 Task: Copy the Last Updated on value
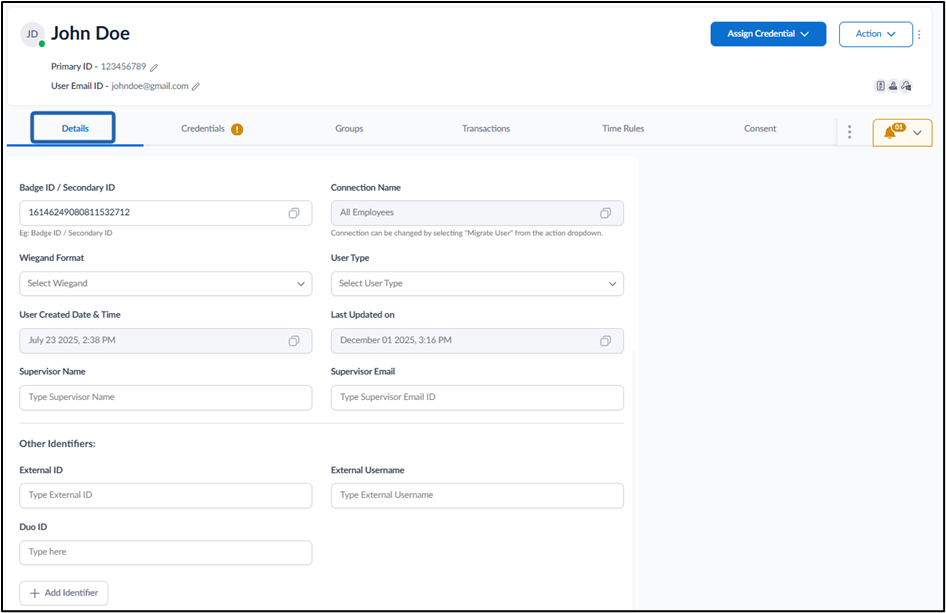605,341
